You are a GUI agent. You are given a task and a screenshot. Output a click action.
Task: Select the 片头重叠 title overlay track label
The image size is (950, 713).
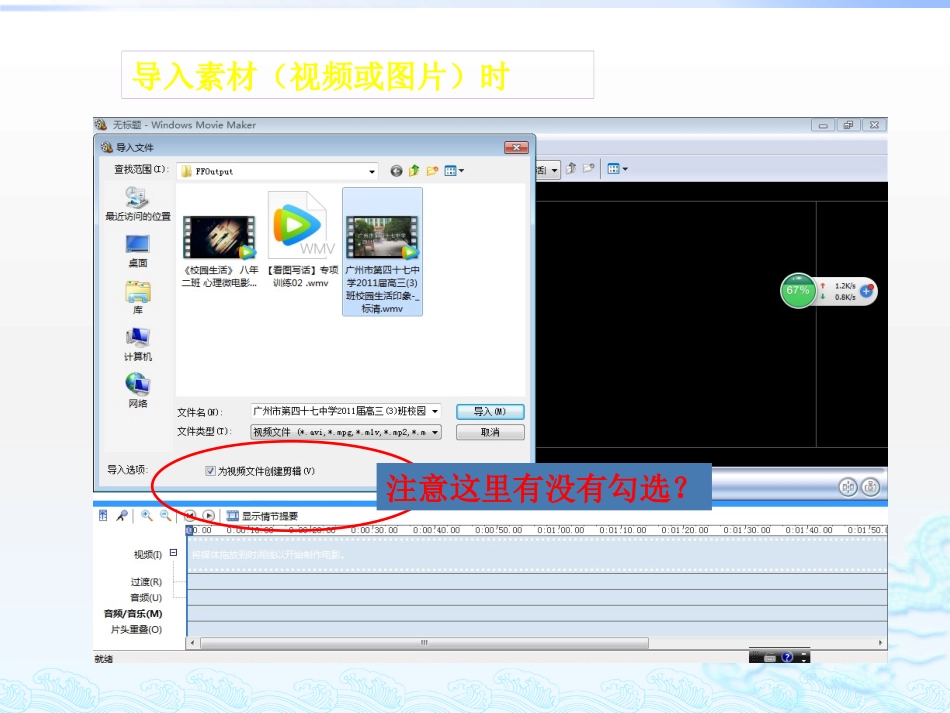pyautogui.click(x=136, y=629)
